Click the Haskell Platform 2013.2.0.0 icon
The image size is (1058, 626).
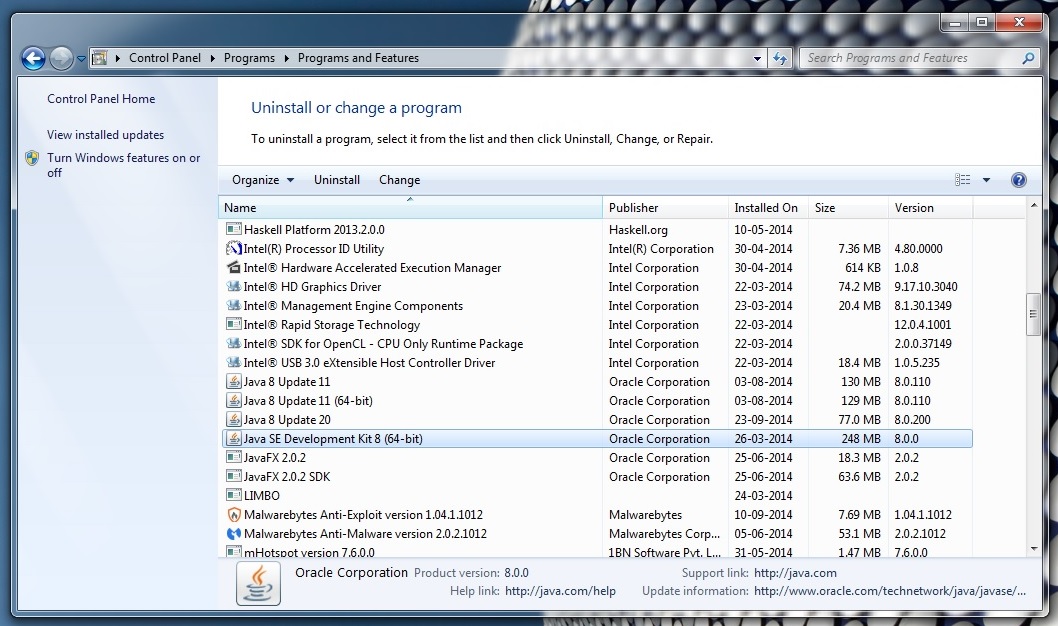233,229
